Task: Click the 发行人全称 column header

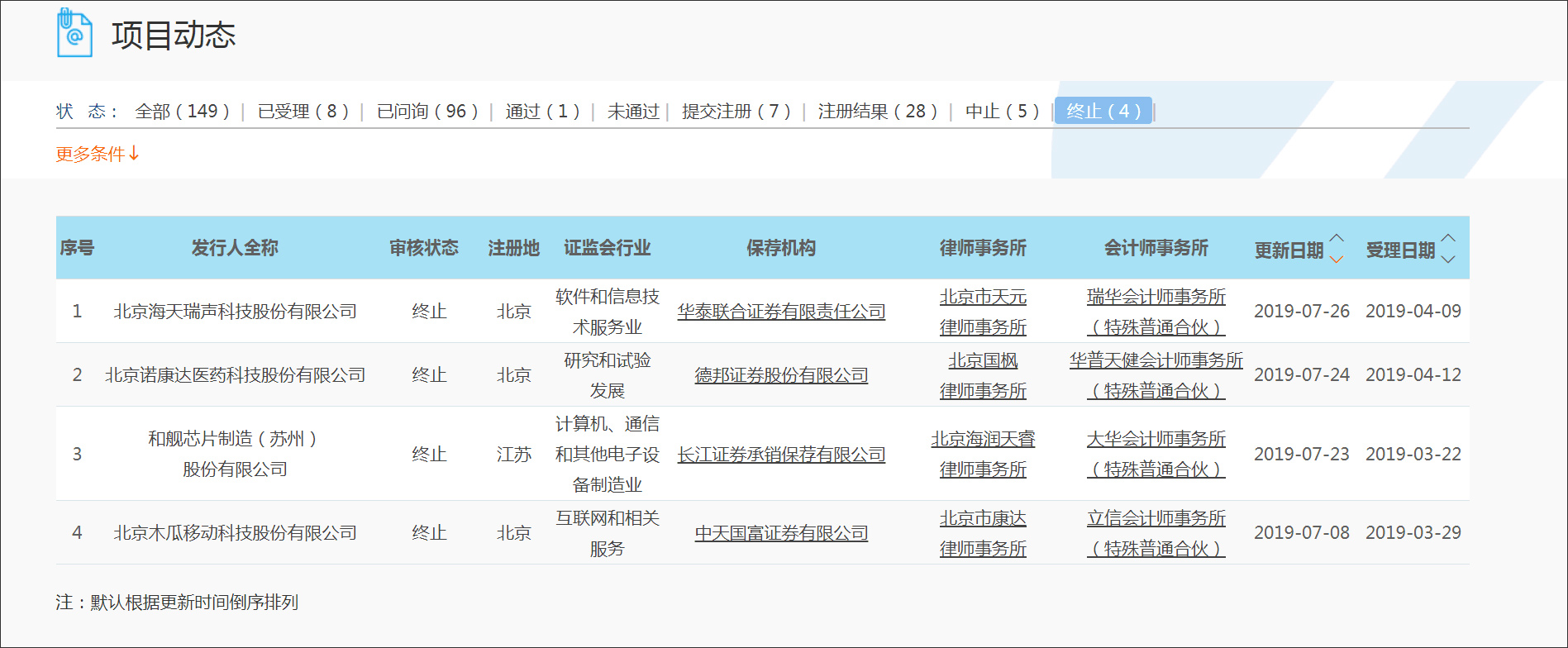Action: pyautogui.click(x=235, y=248)
